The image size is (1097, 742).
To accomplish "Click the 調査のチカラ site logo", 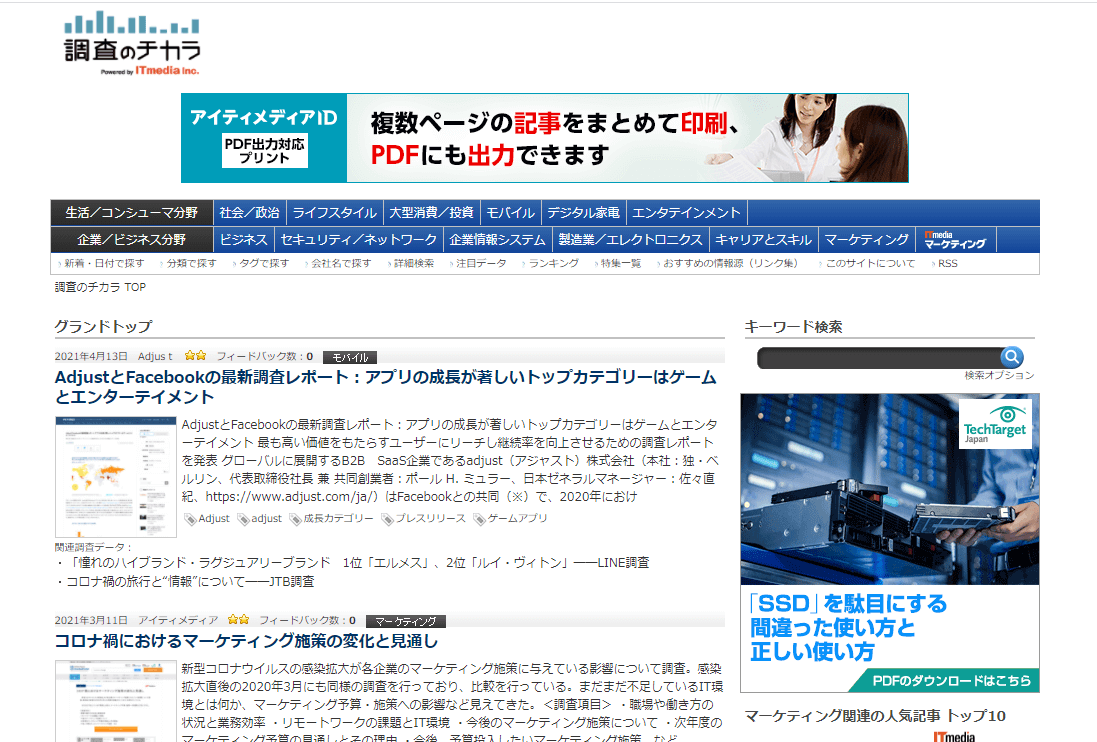I will tap(132, 43).
